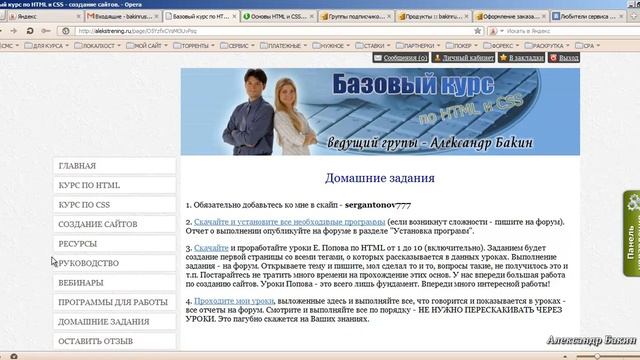Follow link Скачайте и установите все необходимые программы

pos(289,222)
